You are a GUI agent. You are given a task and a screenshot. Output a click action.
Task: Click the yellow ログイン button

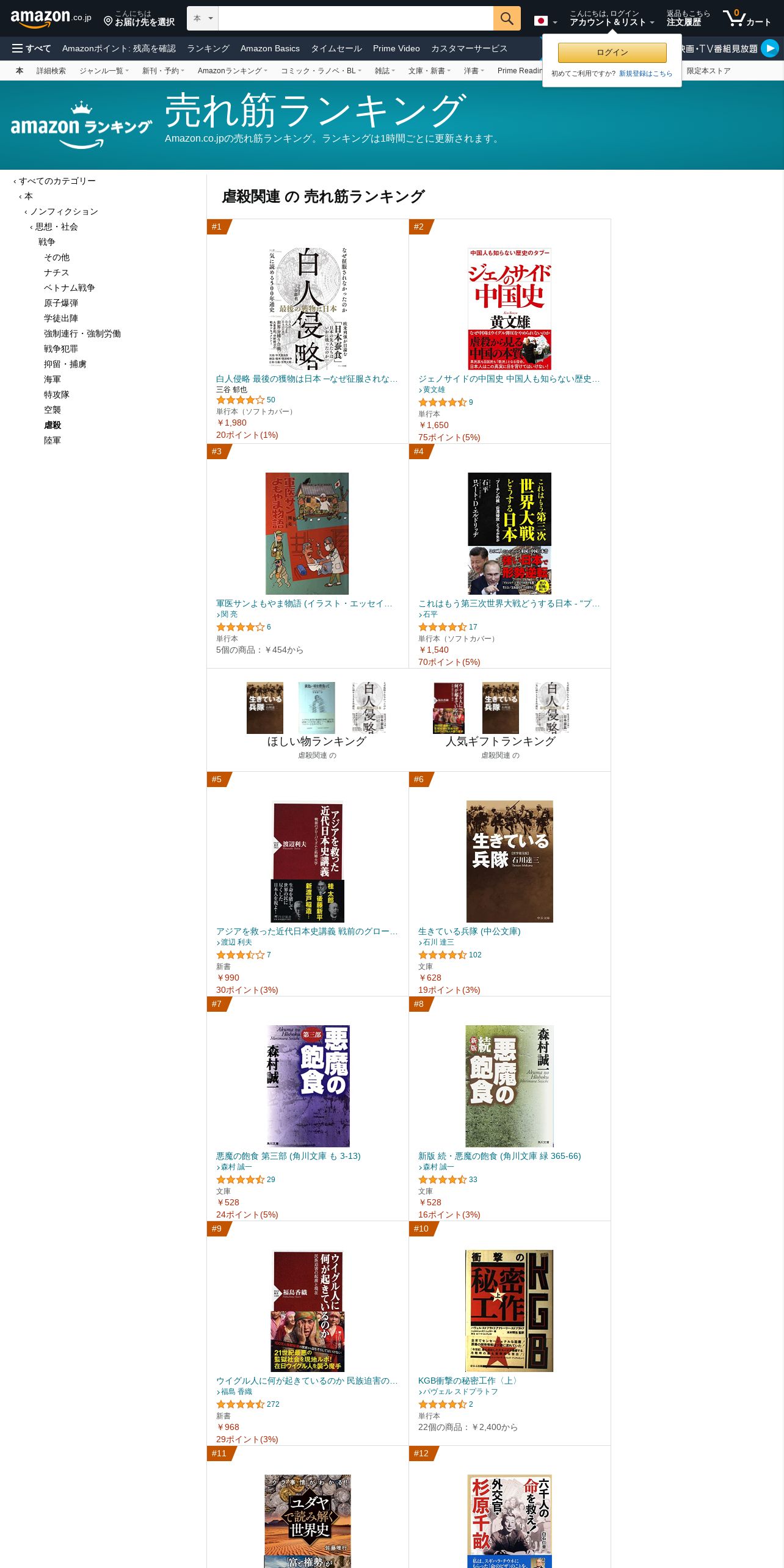pos(612,53)
